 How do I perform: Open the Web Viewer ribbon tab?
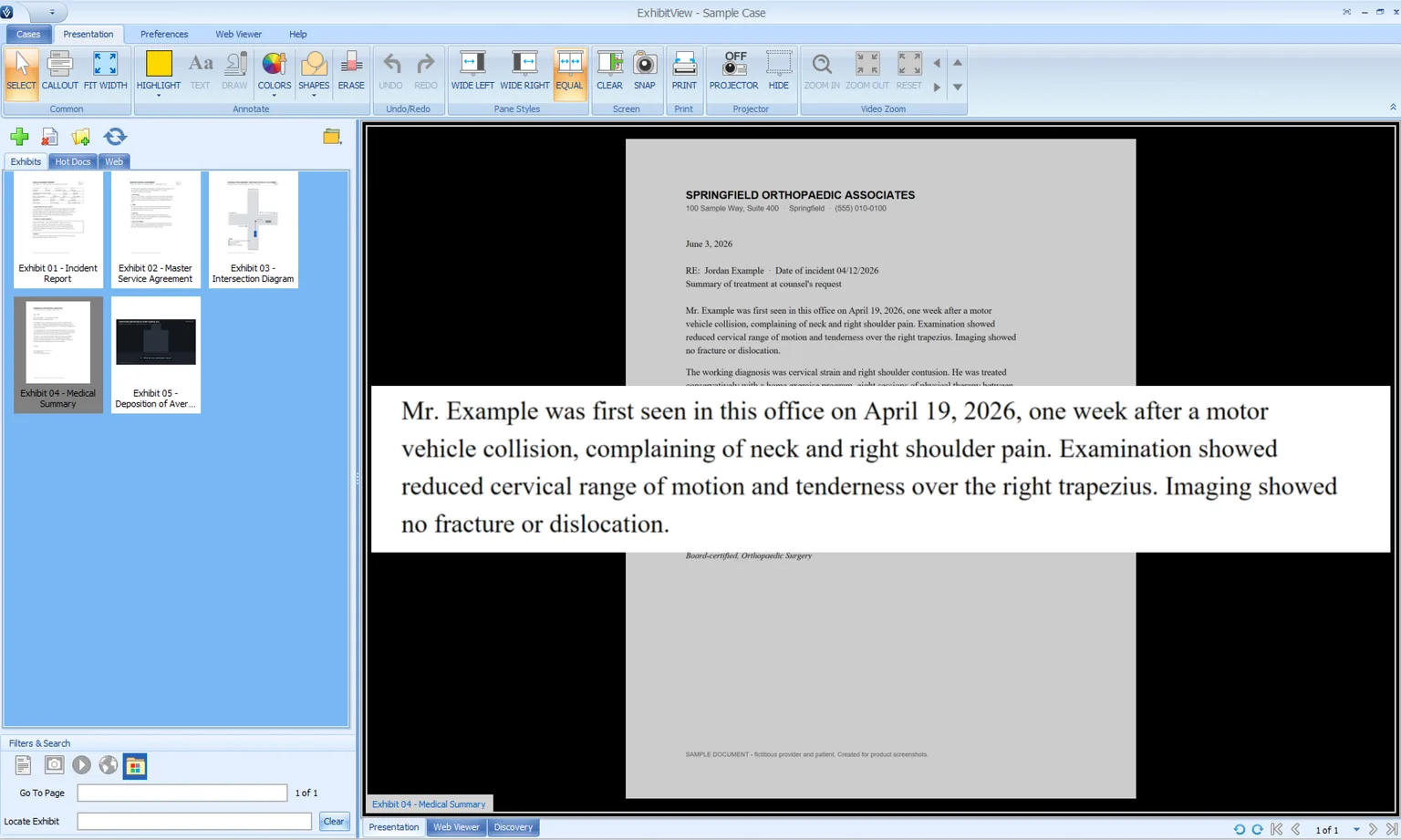[x=238, y=34]
